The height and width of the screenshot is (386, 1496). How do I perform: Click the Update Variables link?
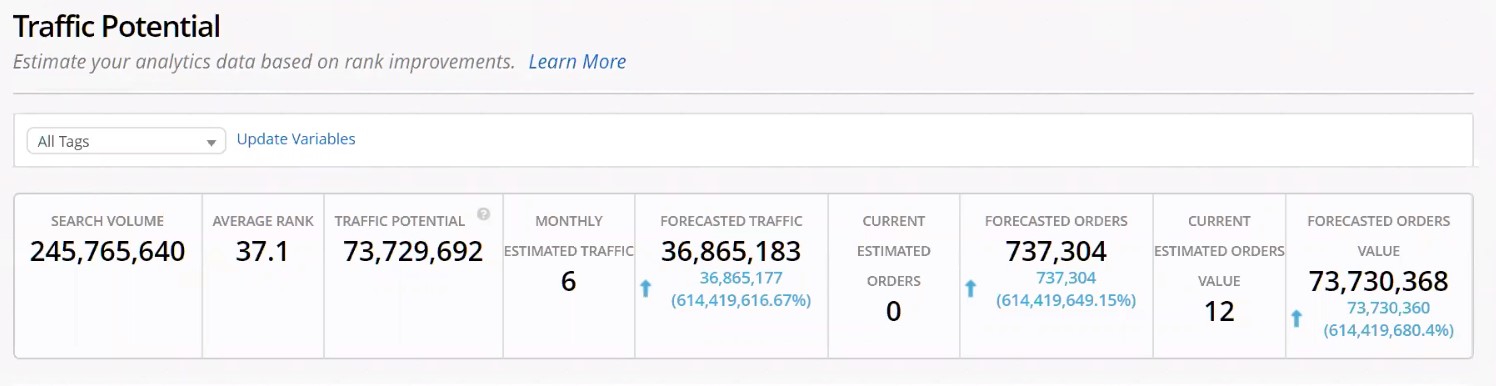[x=296, y=139]
